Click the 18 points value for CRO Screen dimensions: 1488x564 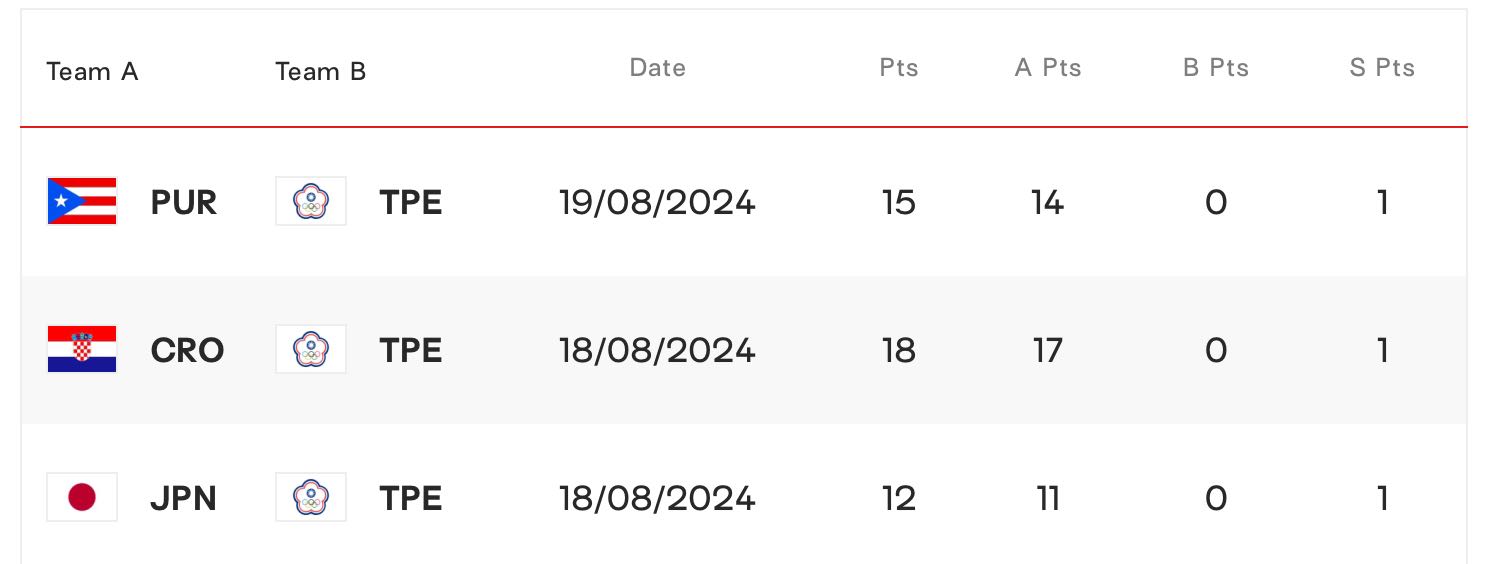tap(899, 350)
